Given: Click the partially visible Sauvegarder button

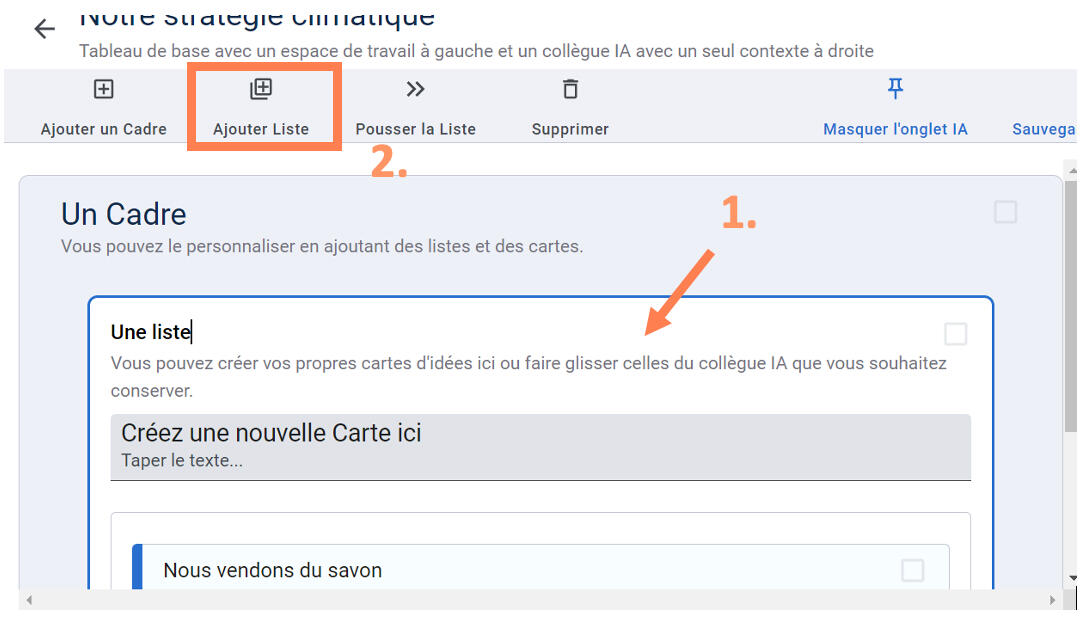Looking at the screenshot, I should point(1044,129).
